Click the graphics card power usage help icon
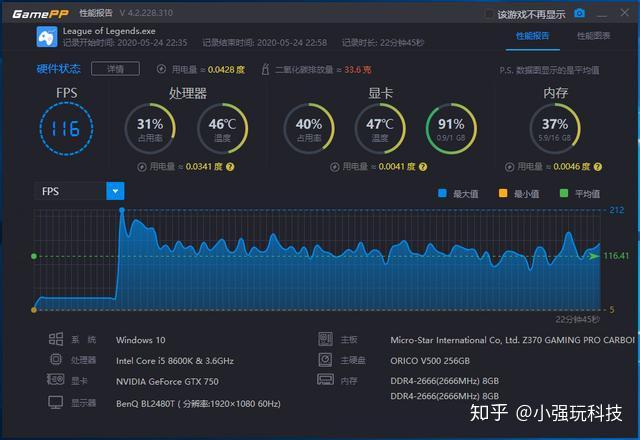Image resolution: width=640 pixels, height=440 pixels. 423,167
